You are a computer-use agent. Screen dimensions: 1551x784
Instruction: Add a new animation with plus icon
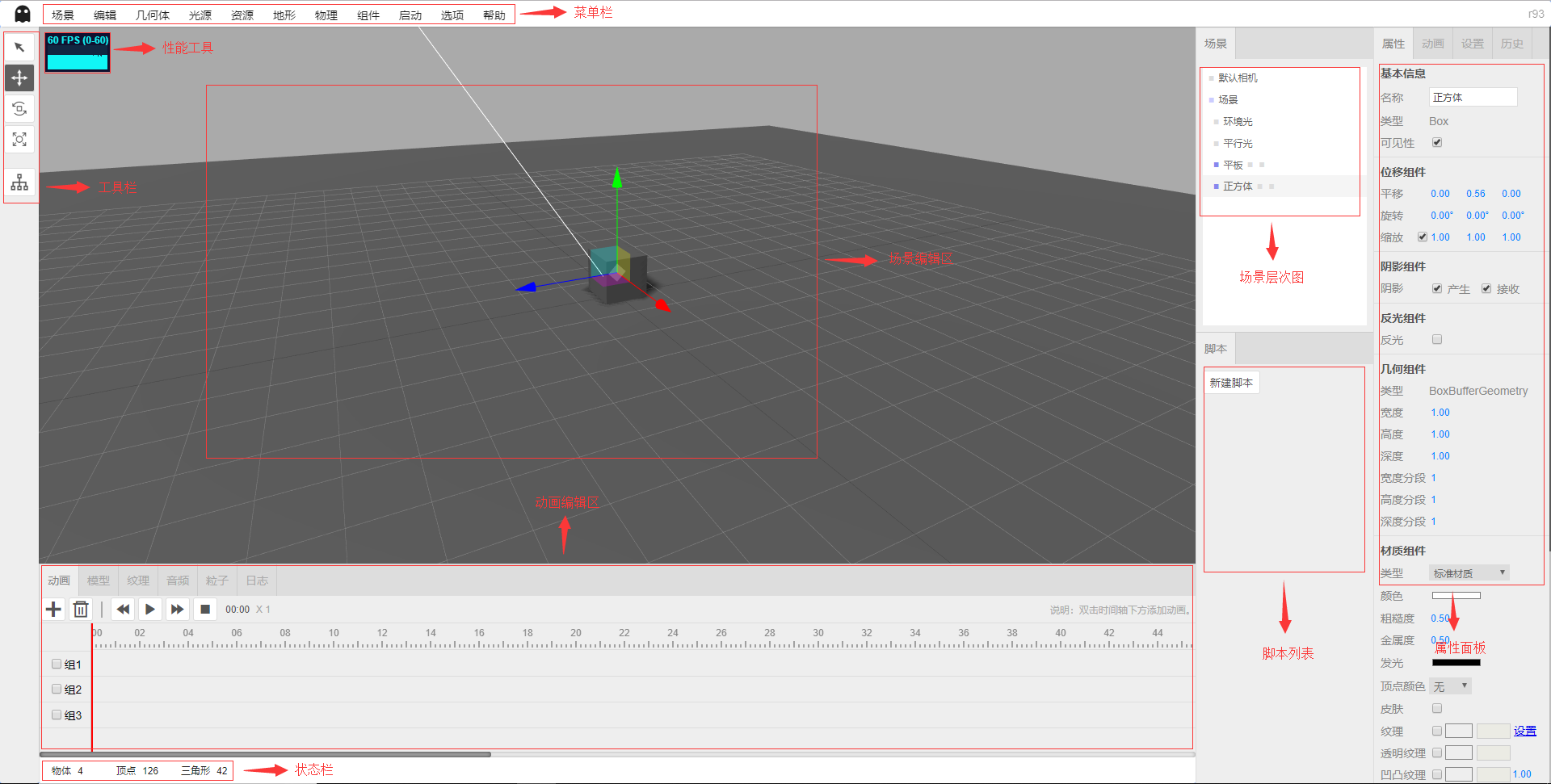coord(53,610)
